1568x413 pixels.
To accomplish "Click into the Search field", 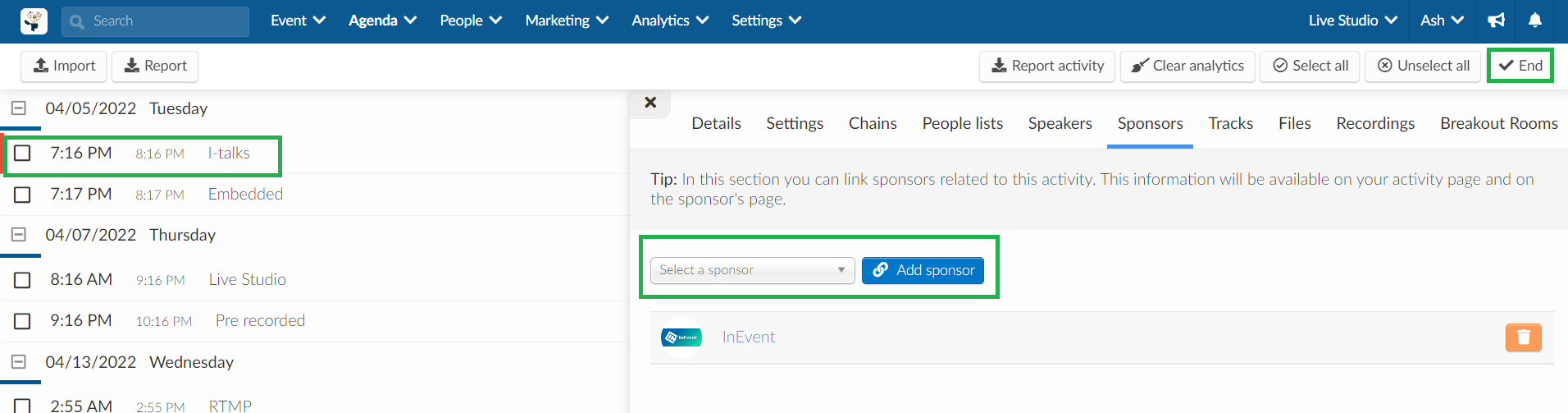I will (x=155, y=21).
